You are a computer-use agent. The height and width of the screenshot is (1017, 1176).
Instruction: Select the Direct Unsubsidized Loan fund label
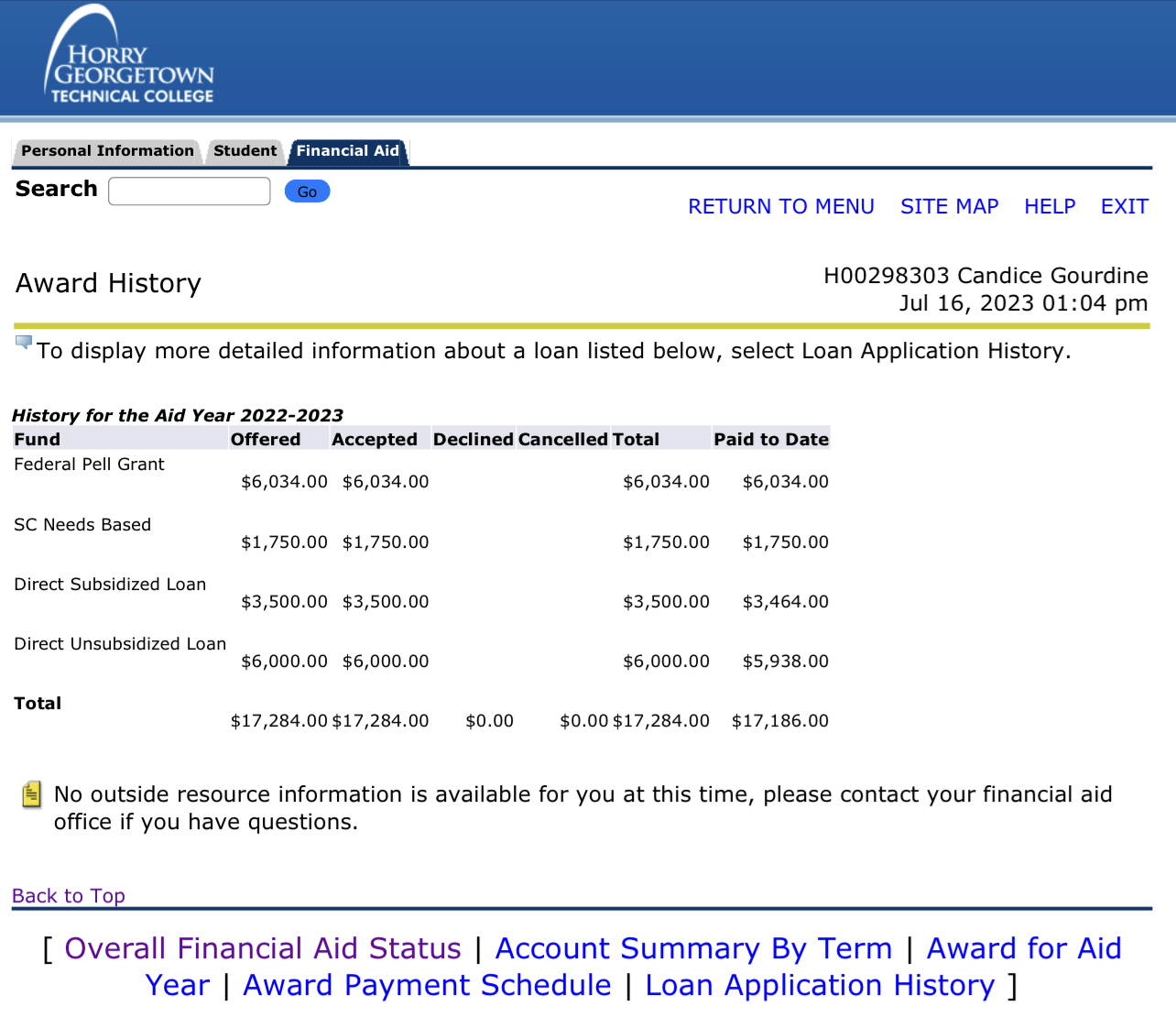coord(120,644)
